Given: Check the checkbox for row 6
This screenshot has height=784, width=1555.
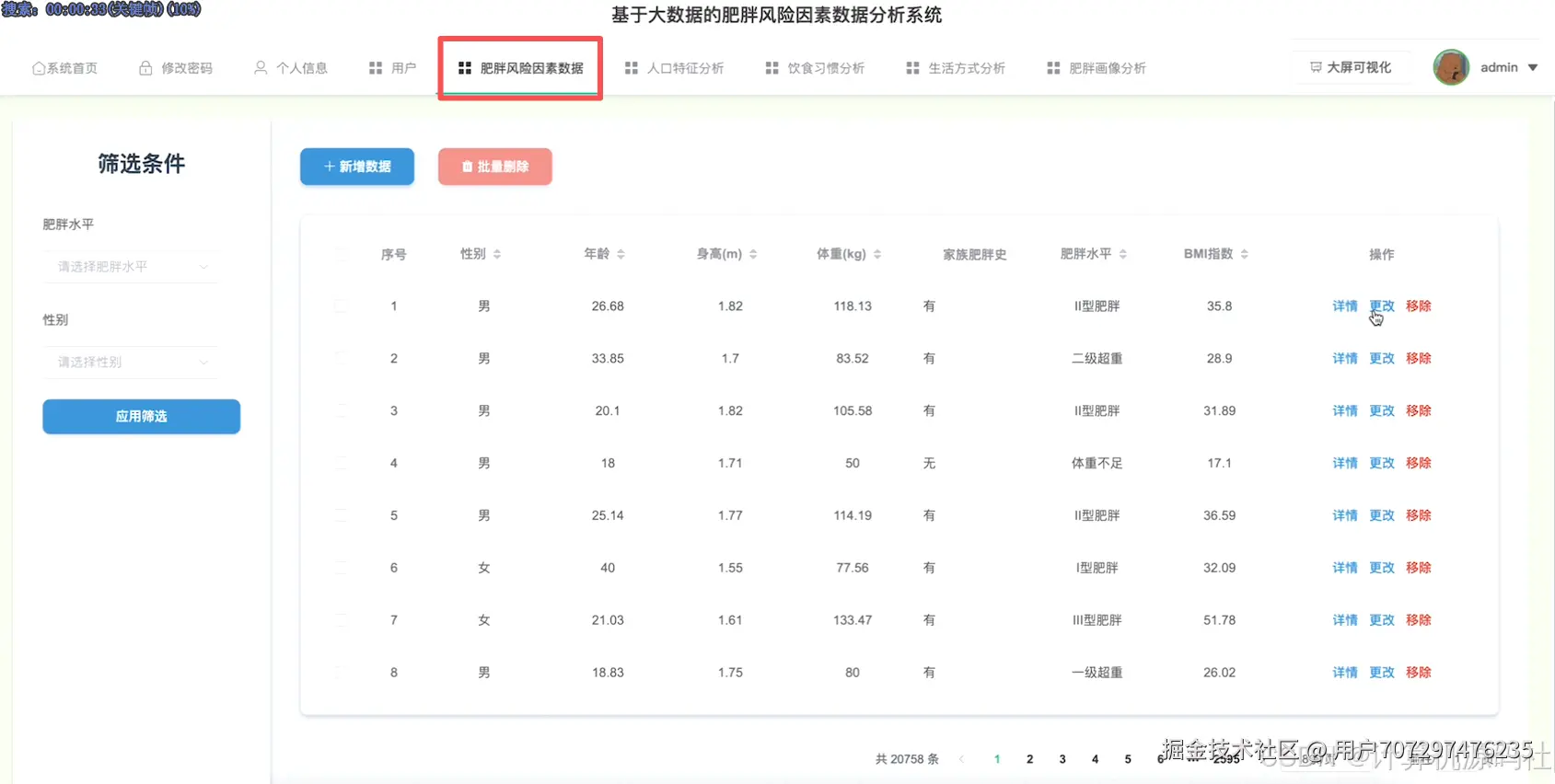Looking at the screenshot, I should click(341, 569).
